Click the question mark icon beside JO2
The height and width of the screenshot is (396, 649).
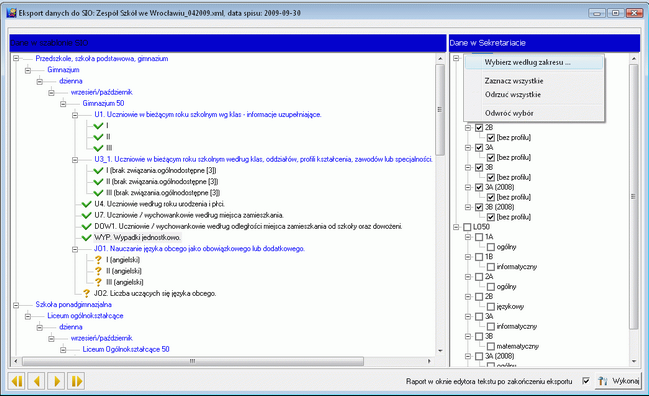86,293
